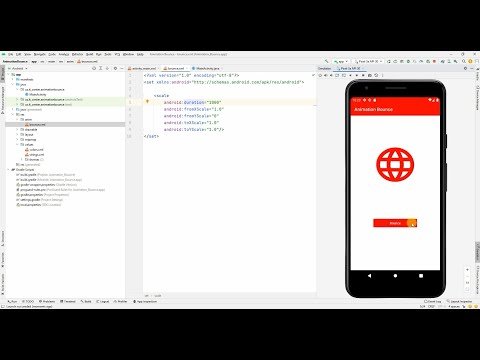
Task: Open the Edit menu
Action: [x=19, y=54]
